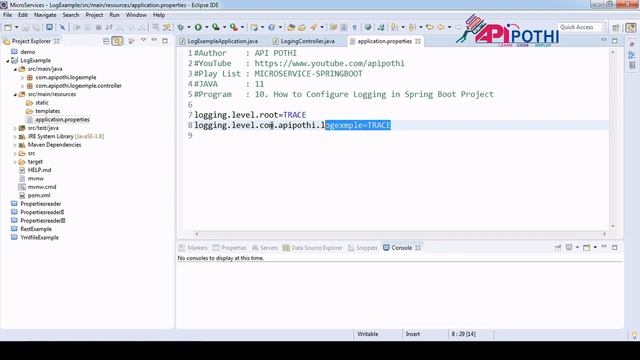Open the Navigate menu
This screenshot has height=360, width=640.
point(45,15)
